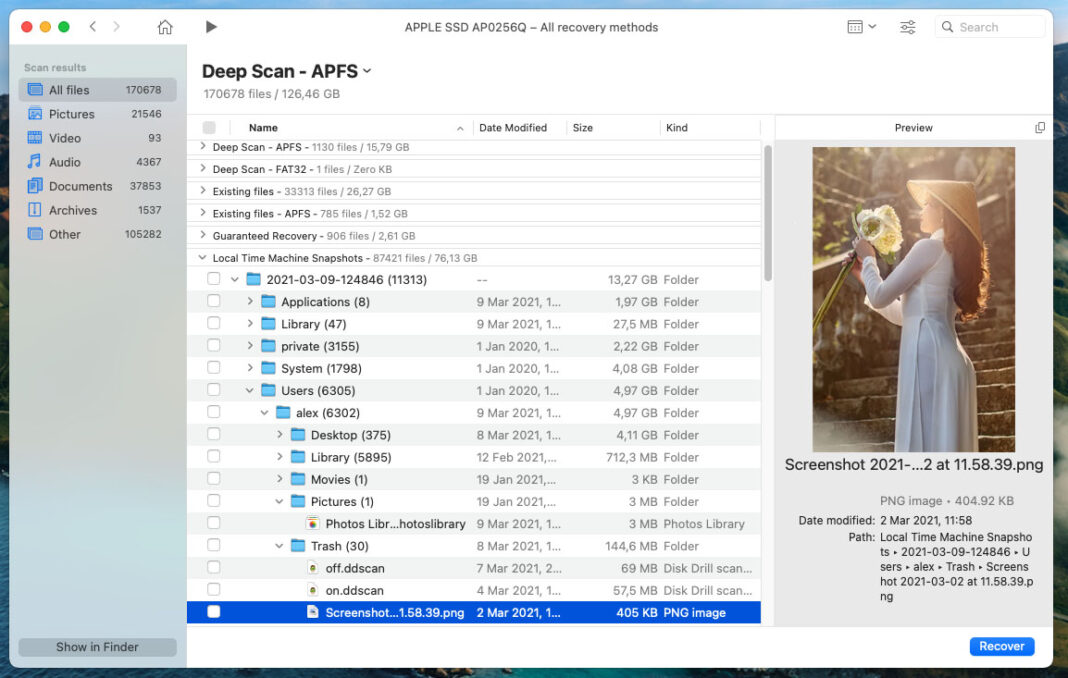Check the Trash (30) folder checkbox
The image size is (1068, 678).
(x=213, y=545)
